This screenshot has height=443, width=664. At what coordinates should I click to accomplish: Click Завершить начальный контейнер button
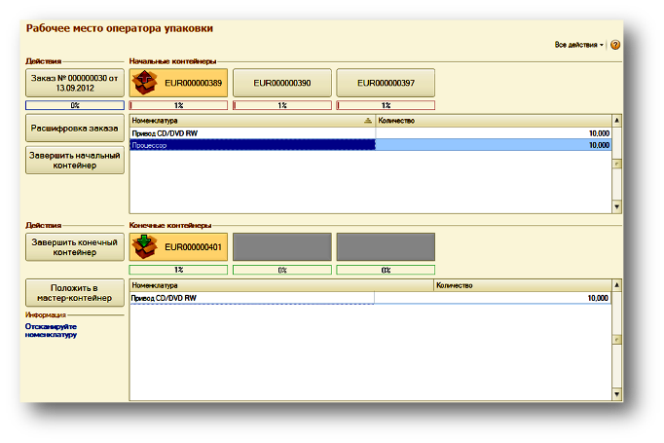pyautogui.click(x=75, y=160)
